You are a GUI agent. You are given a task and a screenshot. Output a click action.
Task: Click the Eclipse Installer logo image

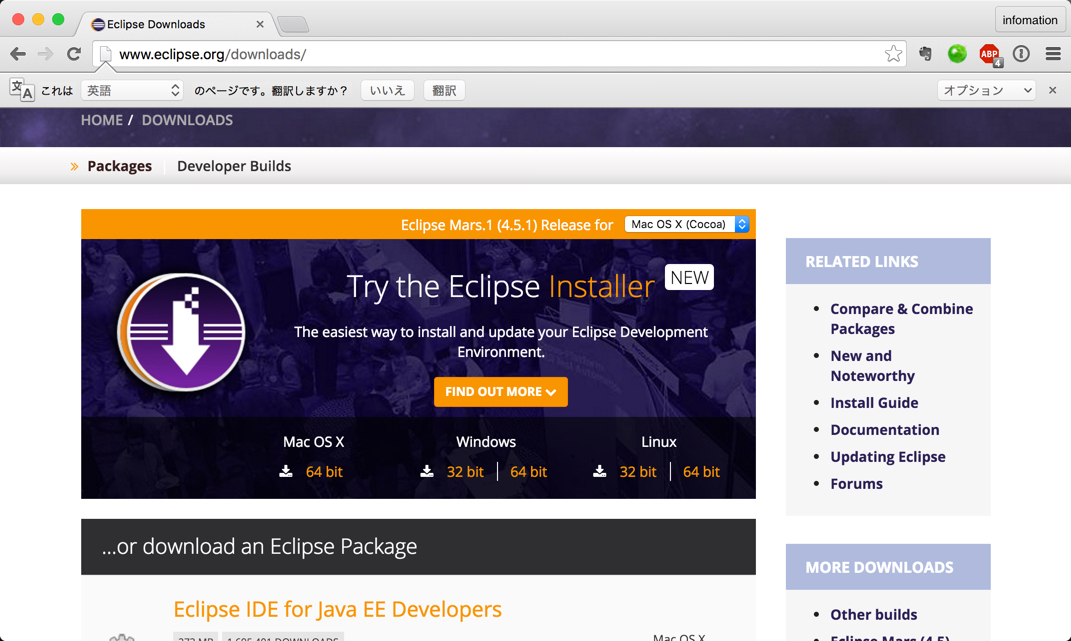181,332
